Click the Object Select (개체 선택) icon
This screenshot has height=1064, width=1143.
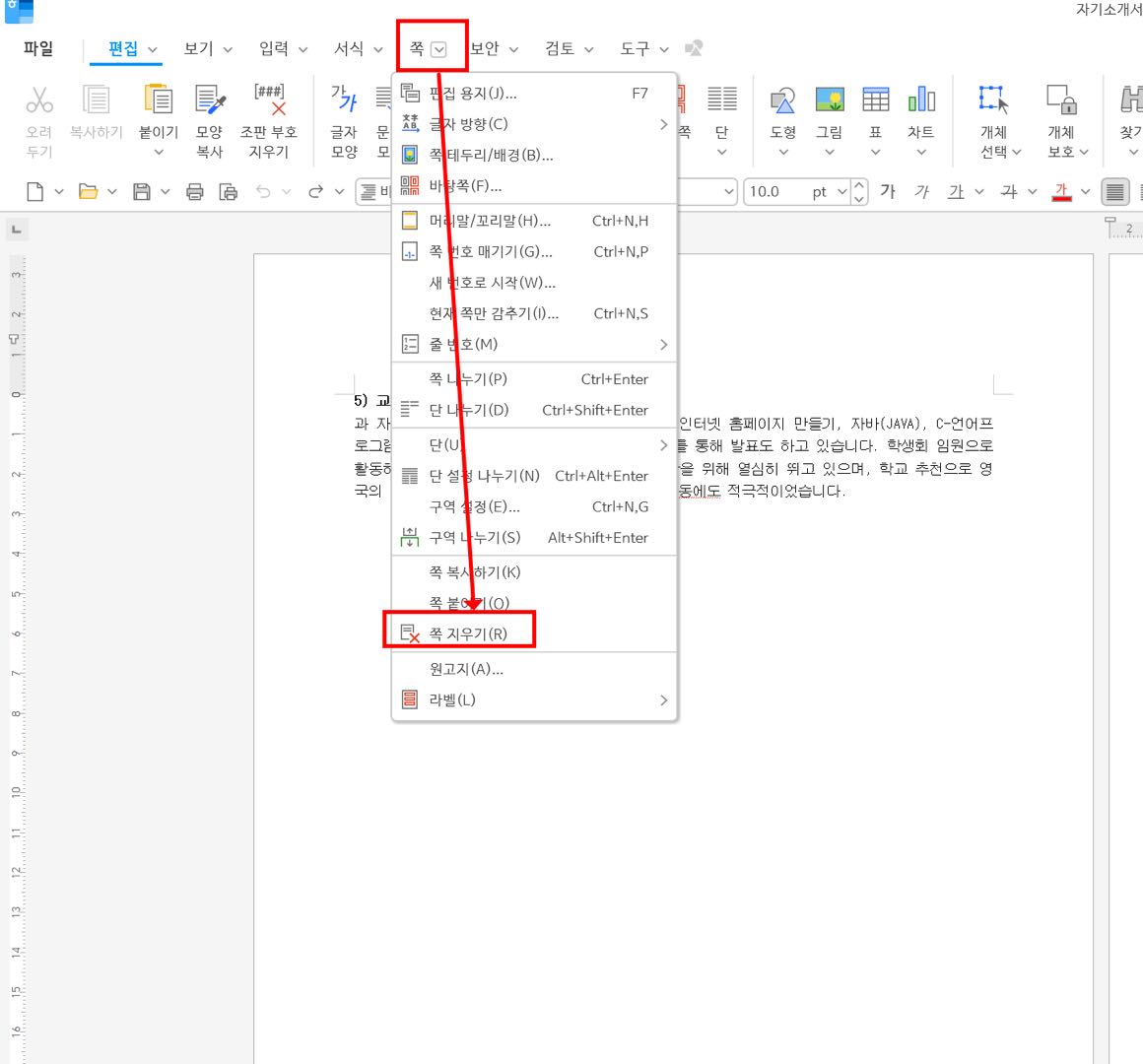(x=993, y=100)
